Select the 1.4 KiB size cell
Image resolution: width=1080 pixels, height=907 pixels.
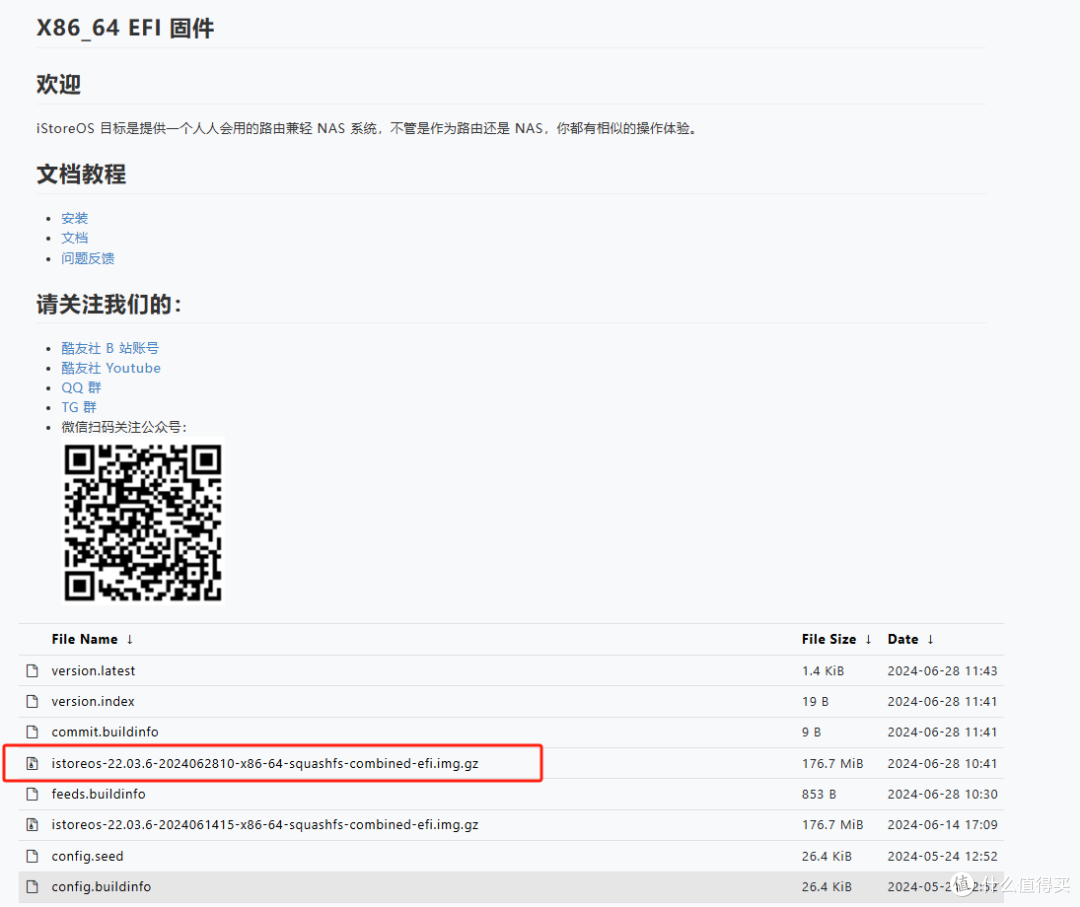(822, 671)
